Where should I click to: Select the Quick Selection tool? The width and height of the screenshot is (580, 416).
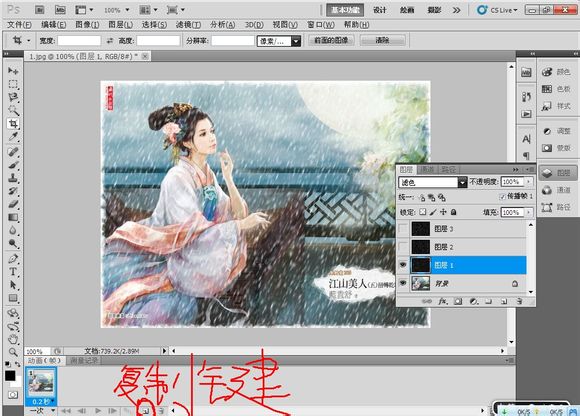pos(13,110)
